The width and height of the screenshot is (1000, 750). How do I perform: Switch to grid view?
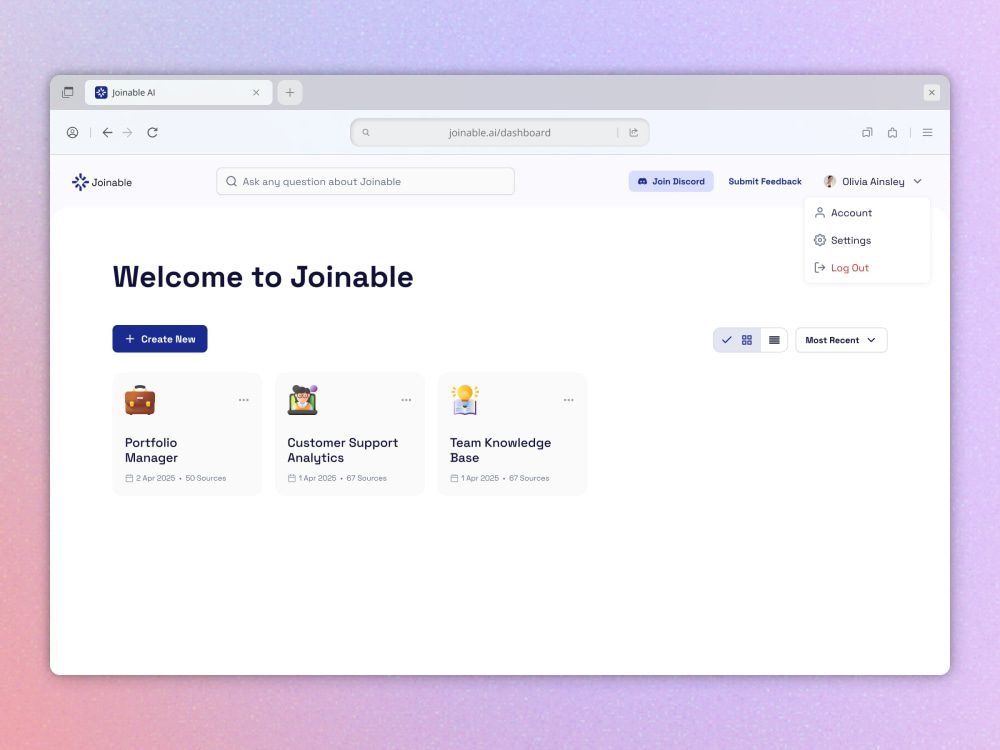pyautogui.click(x=737, y=341)
